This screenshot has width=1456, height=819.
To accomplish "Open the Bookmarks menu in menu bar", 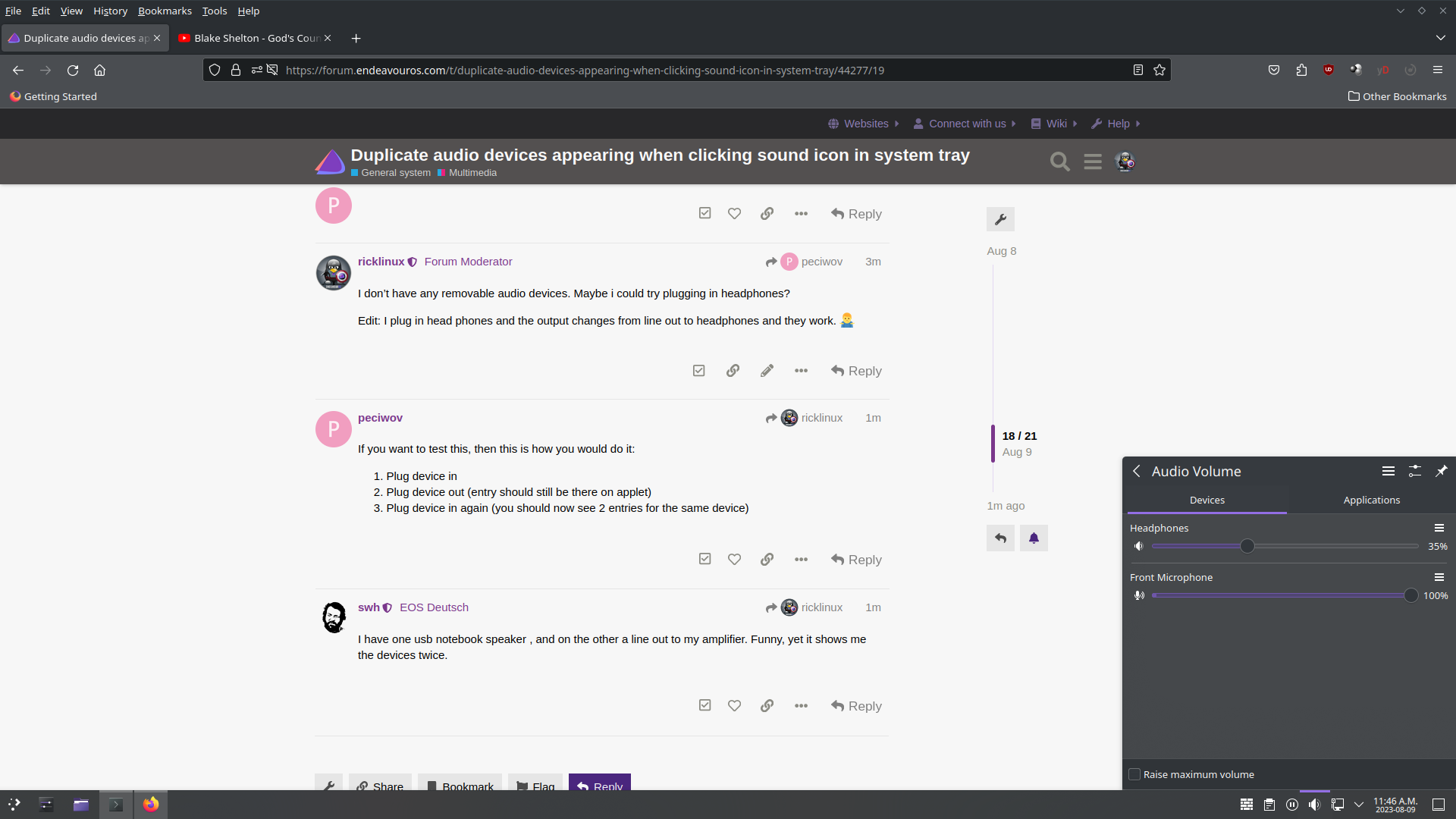I will [x=165, y=11].
